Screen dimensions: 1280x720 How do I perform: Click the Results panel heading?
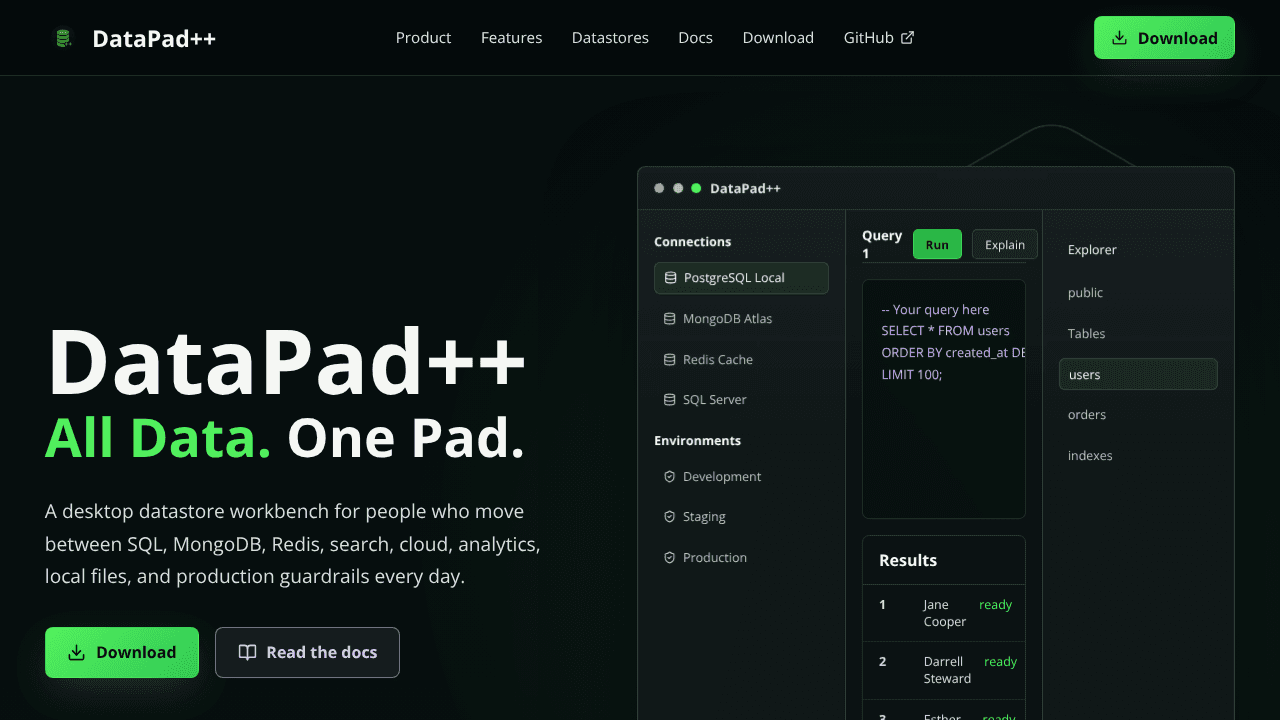(x=908, y=560)
